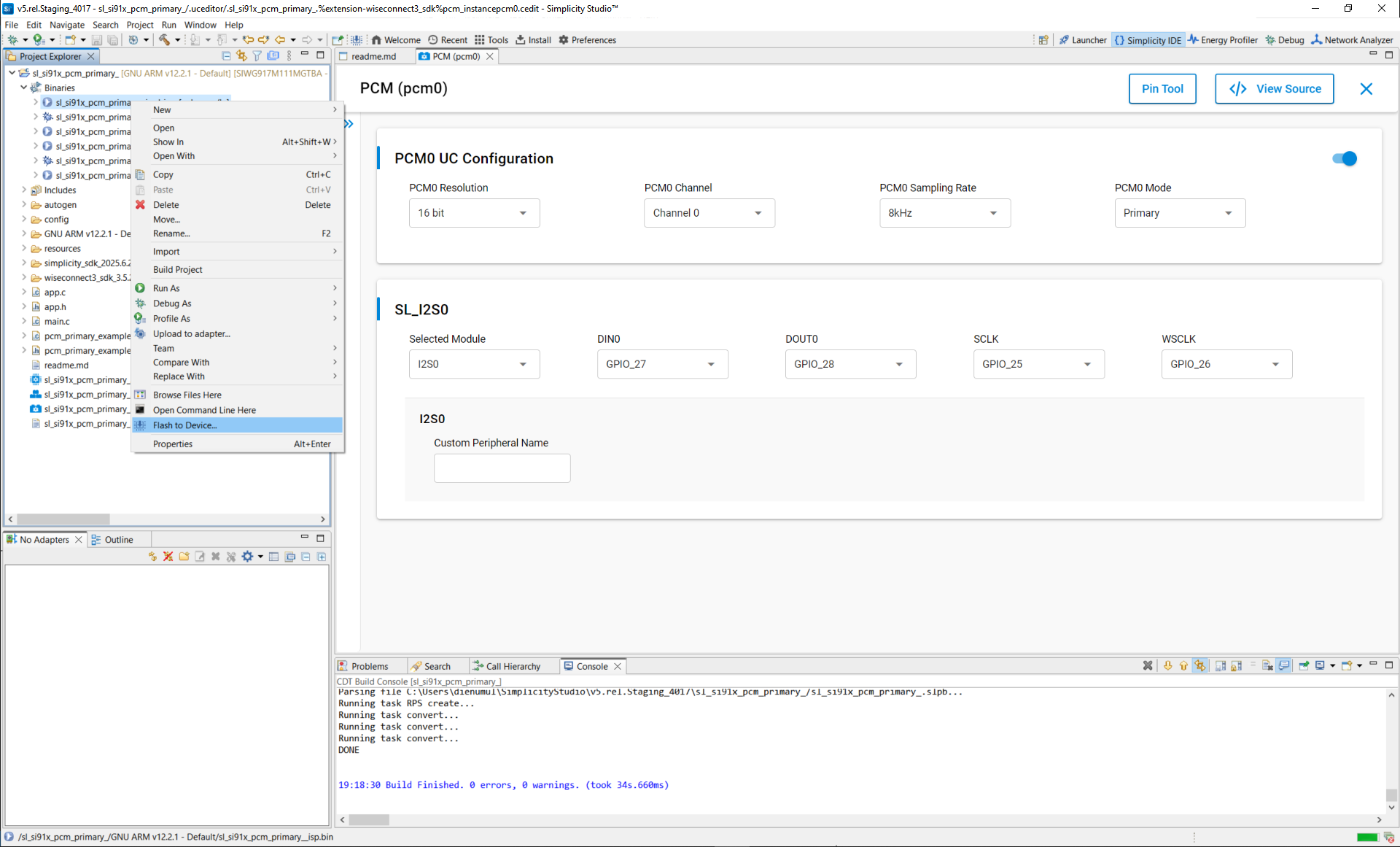Image resolution: width=1400 pixels, height=847 pixels.
Task: Click the View Source button
Action: 1274,89
